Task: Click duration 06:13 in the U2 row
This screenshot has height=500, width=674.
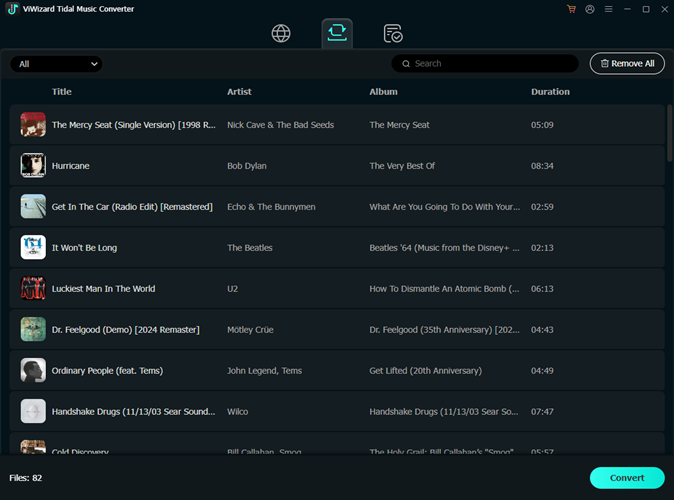Action: [x=542, y=288]
